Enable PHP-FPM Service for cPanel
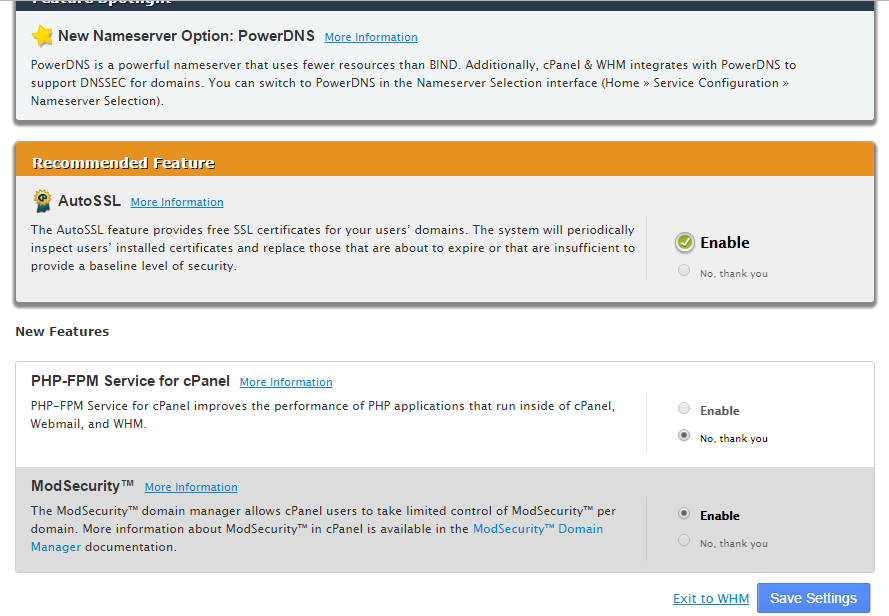The width and height of the screenshot is (889, 616). tap(684, 409)
